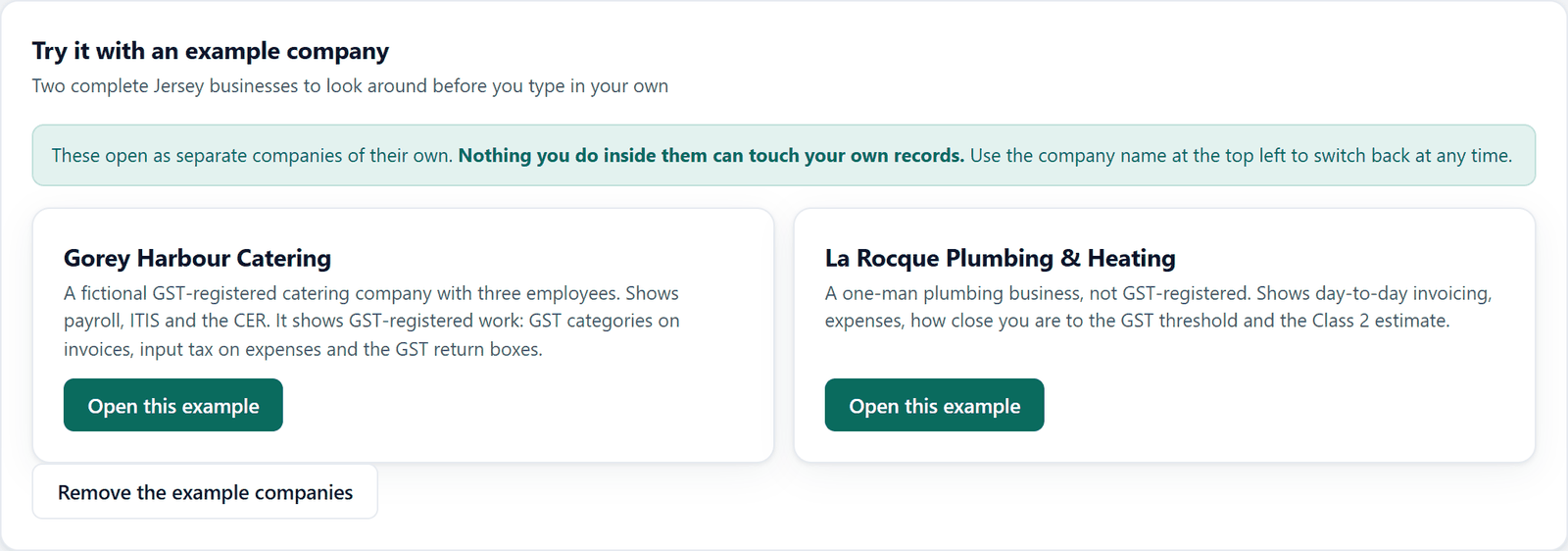The height and width of the screenshot is (551, 1568).
Task: Select the Gorey Harbour Catering heading
Action: tap(197, 258)
